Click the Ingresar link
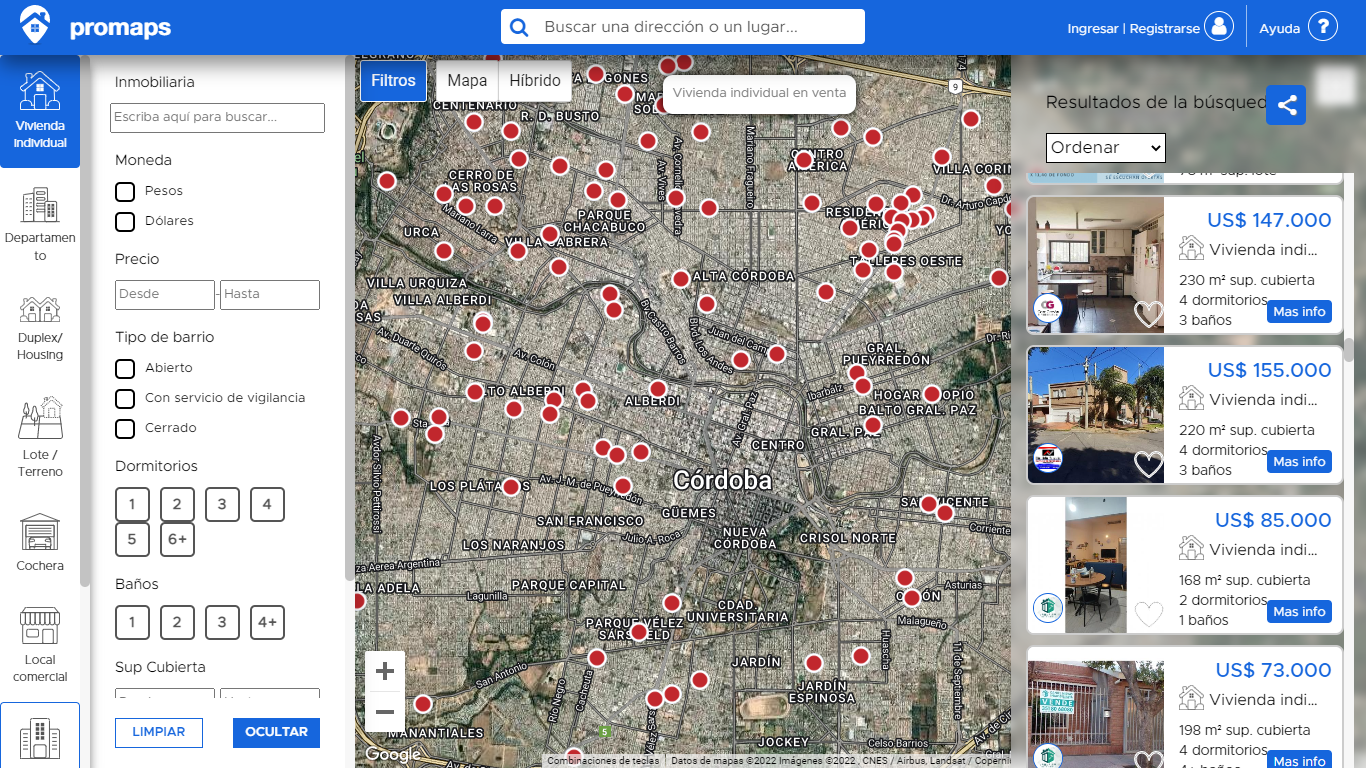 [1093, 29]
